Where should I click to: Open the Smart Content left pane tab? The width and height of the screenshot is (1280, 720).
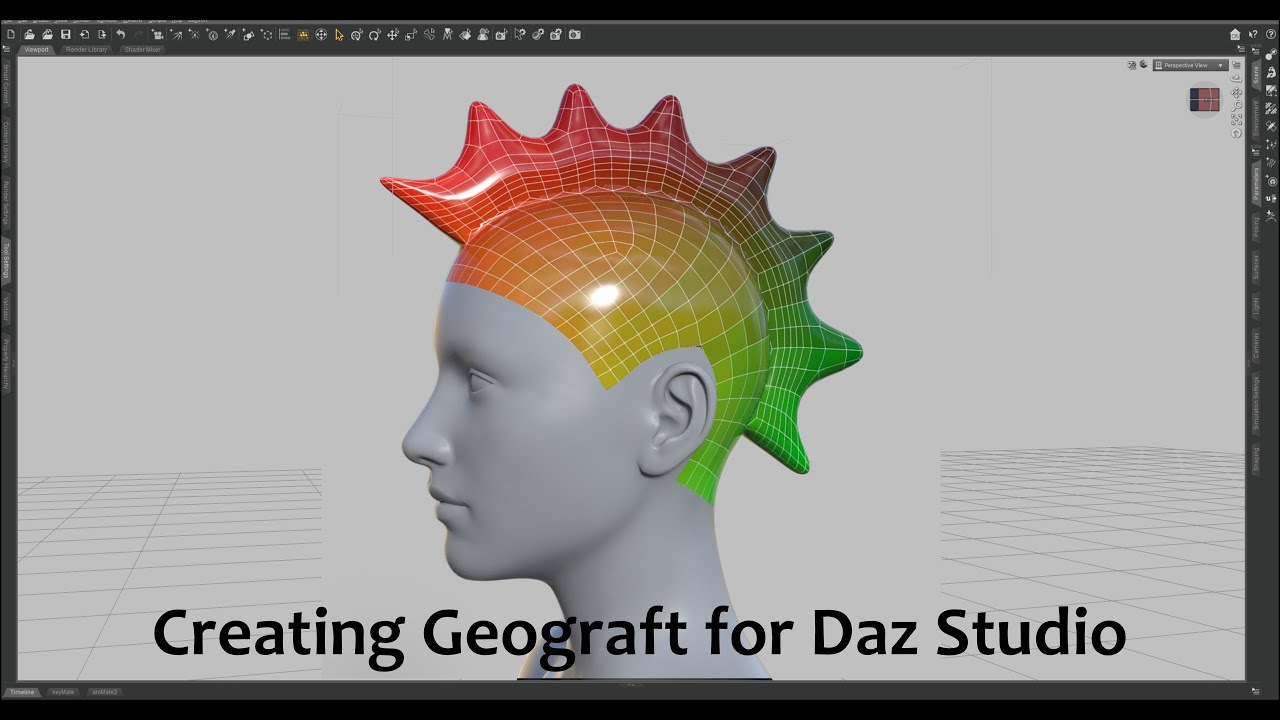coord(6,85)
